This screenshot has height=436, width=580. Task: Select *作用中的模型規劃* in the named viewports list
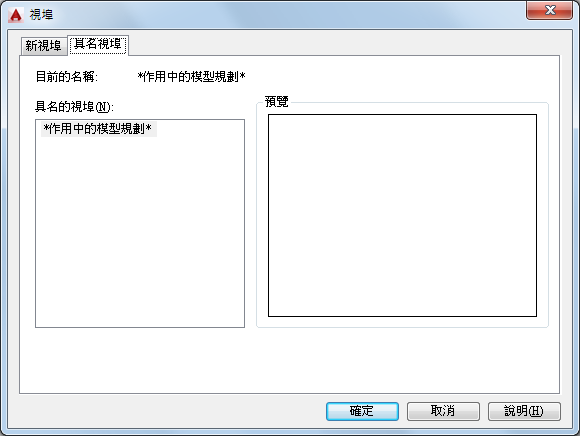[99, 129]
